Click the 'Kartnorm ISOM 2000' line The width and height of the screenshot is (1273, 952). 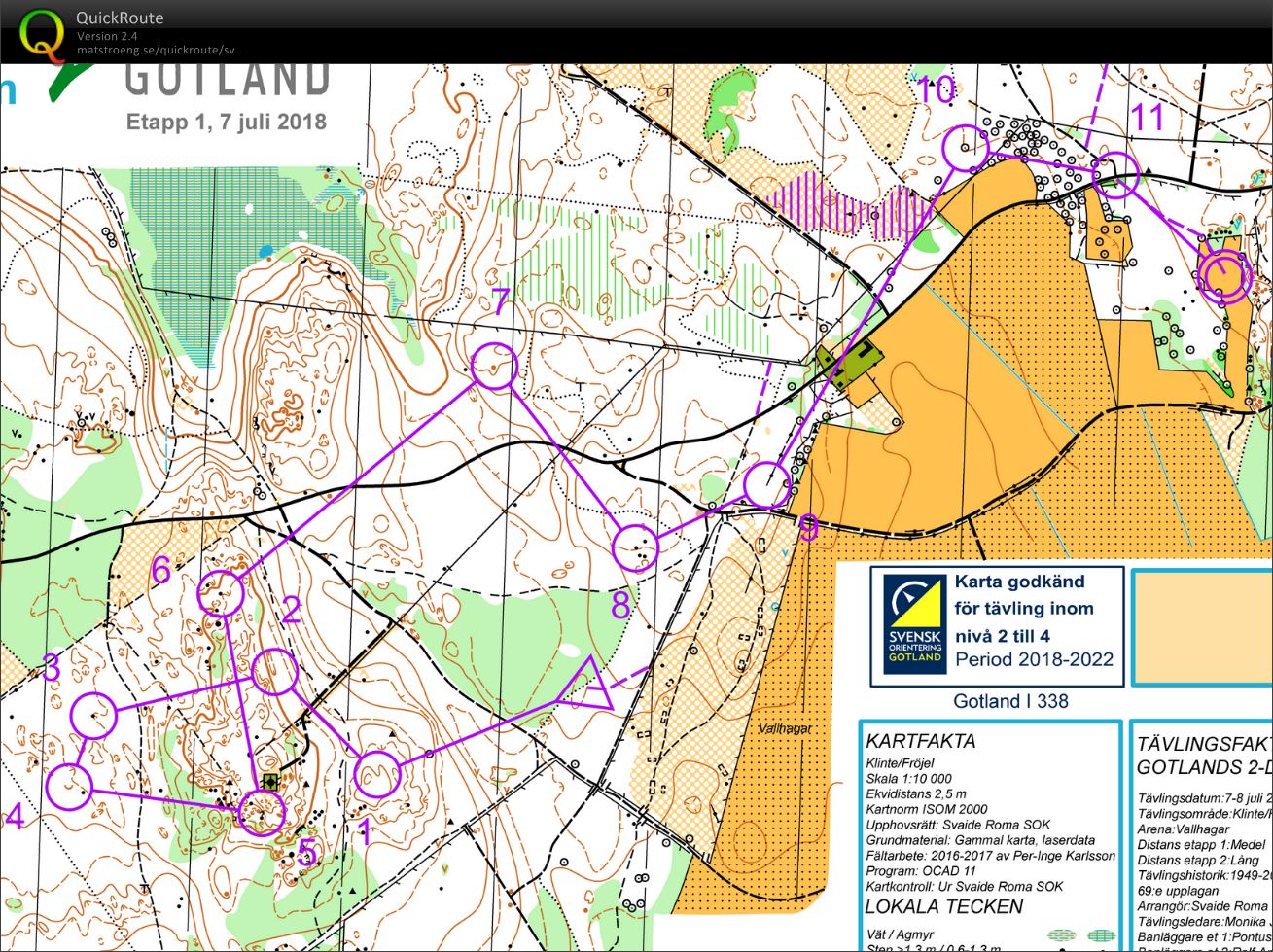click(926, 809)
